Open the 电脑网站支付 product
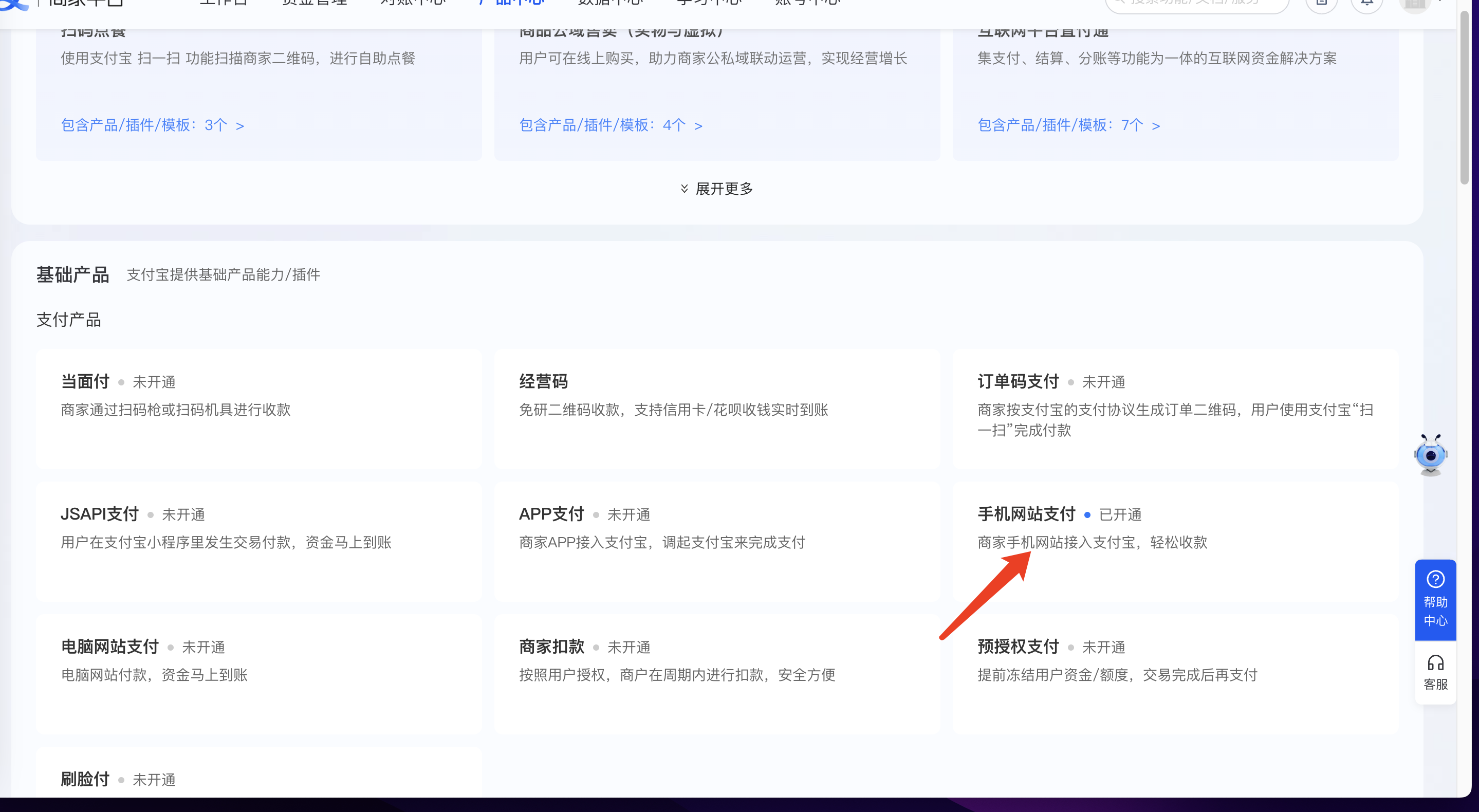The height and width of the screenshot is (812, 1479). [258, 674]
